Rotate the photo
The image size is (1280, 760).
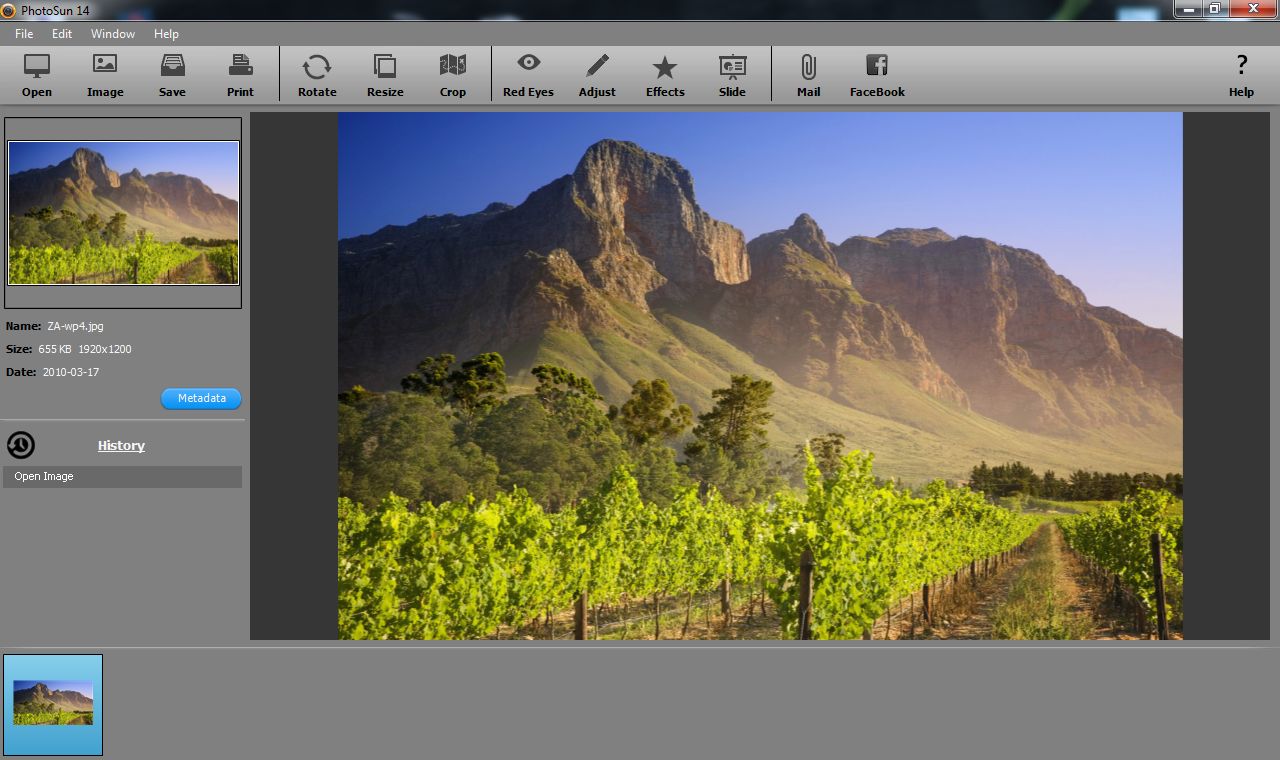click(x=316, y=74)
